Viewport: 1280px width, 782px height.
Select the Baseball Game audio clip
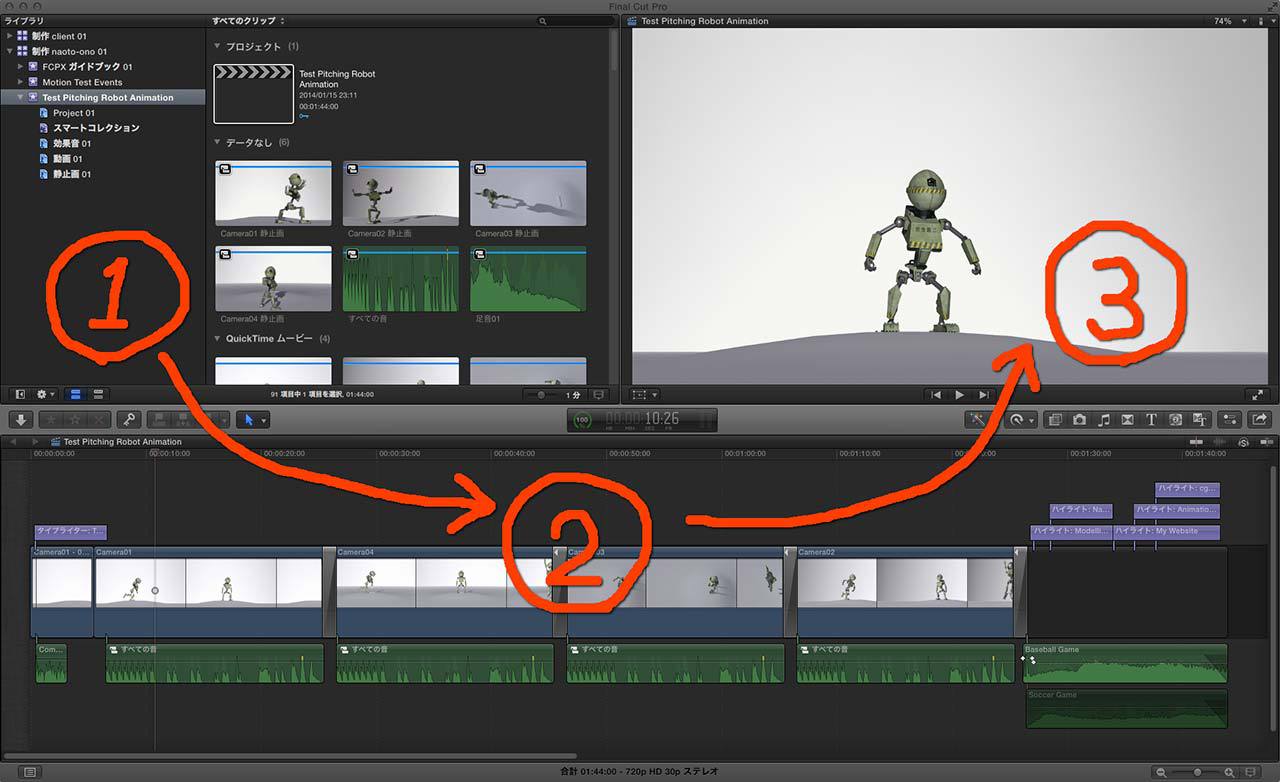click(x=1126, y=664)
